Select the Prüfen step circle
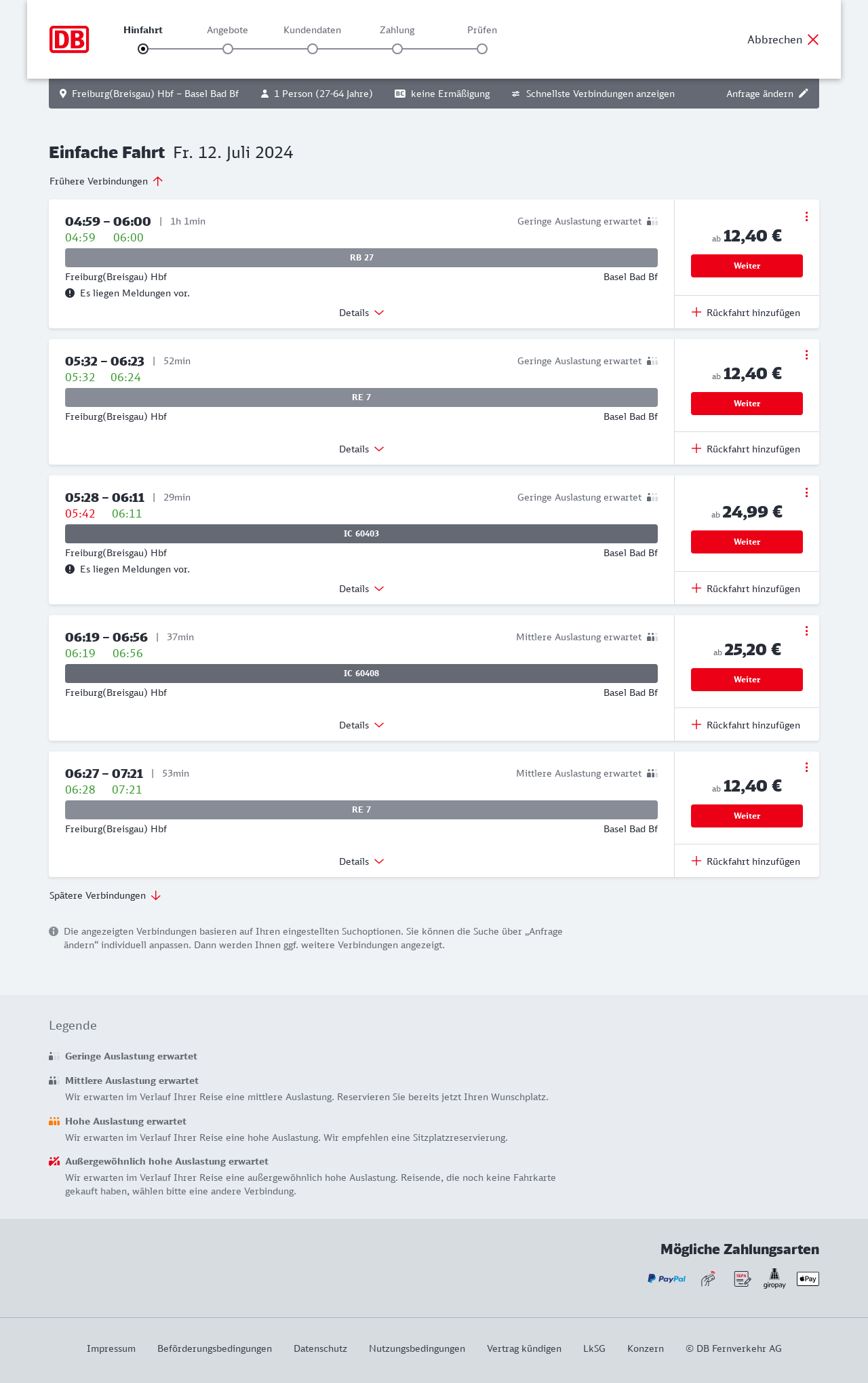 pos(482,49)
